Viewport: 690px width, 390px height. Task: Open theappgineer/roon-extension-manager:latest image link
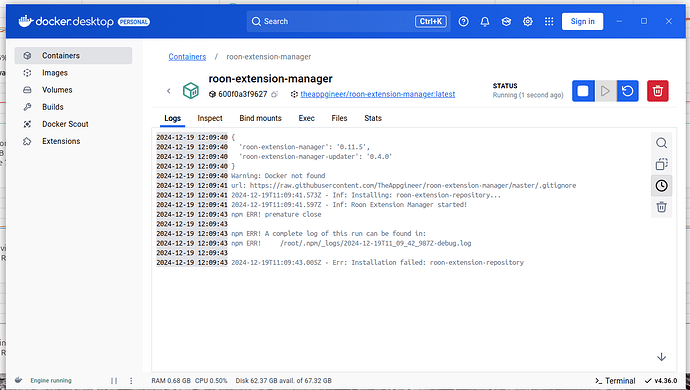tap(378, 94)
